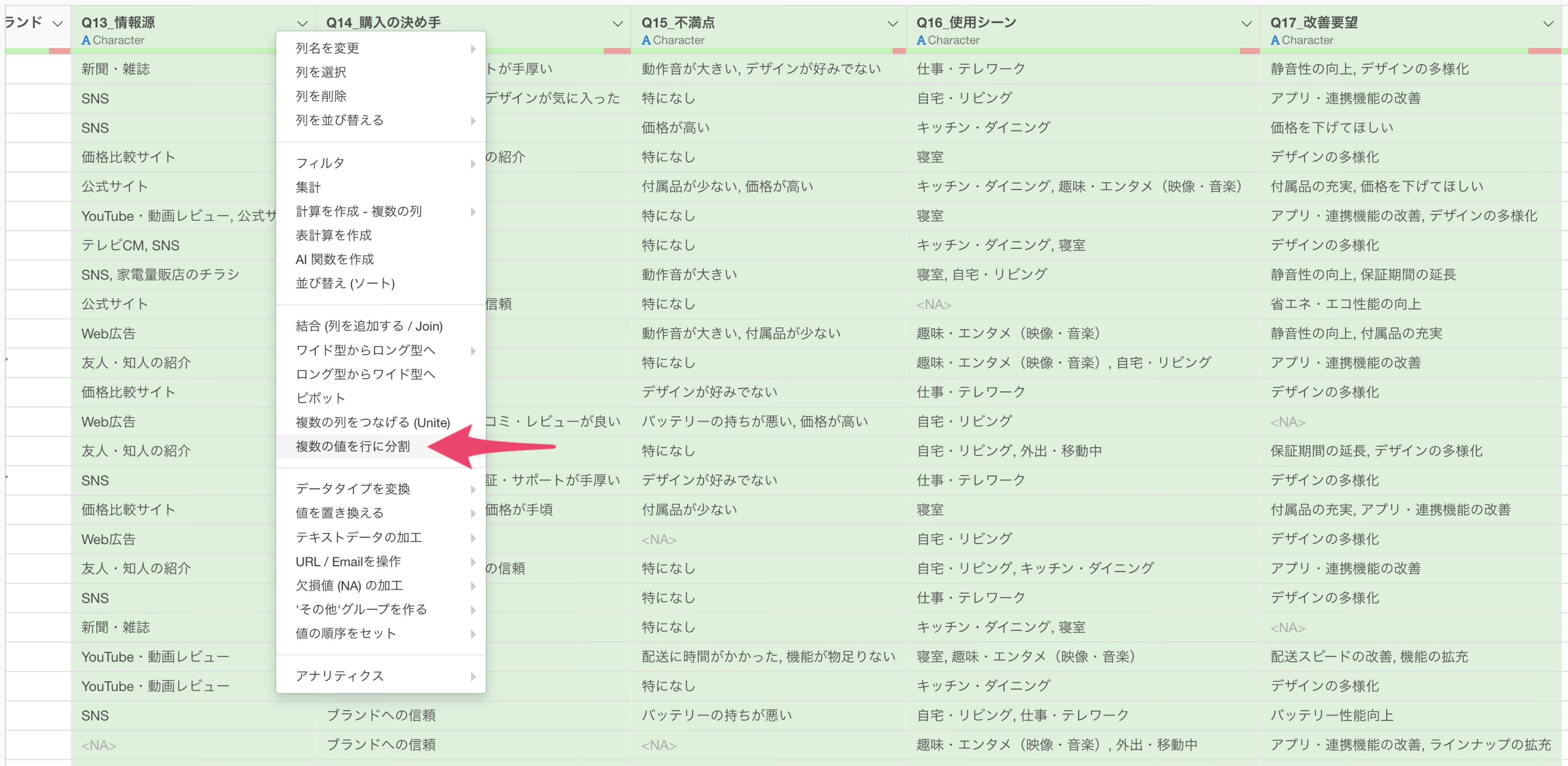Click the Character type icon under Q13_情報源
Image resolution: width=1568 pixels, height=766 pixels.
(x=86, y=40)
